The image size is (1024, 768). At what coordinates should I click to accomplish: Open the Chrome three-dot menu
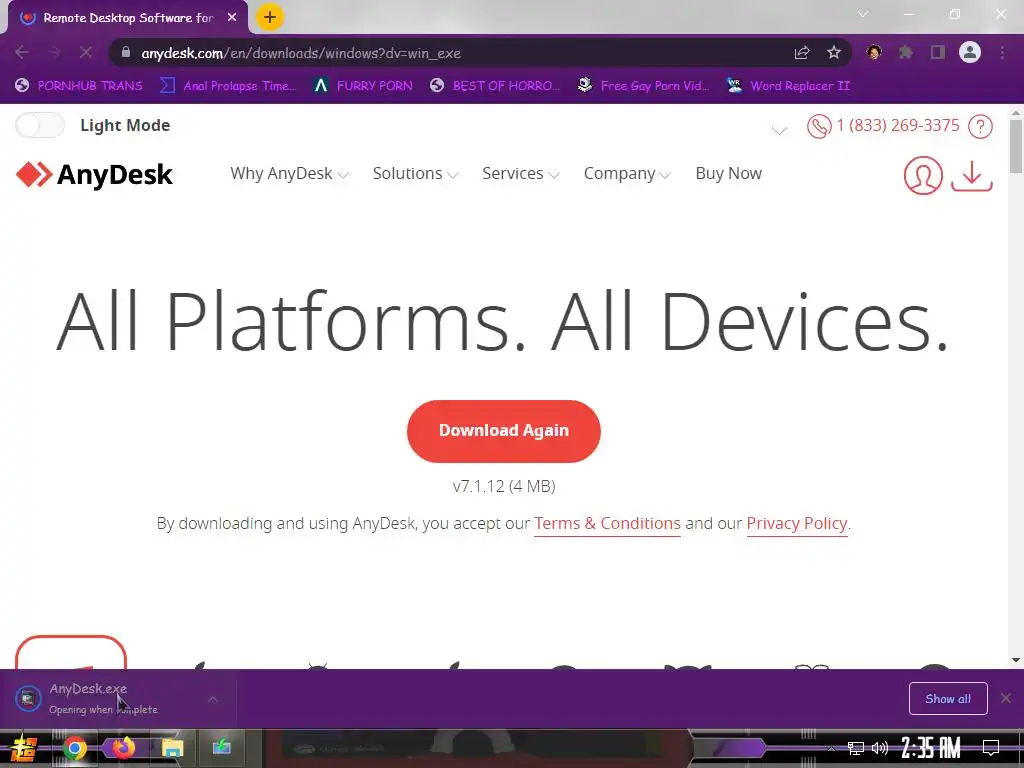1002,52
